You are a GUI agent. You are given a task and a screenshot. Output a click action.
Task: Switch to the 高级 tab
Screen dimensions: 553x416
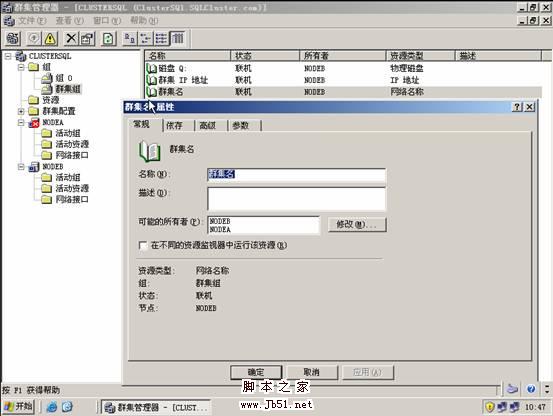pos(207,126)
